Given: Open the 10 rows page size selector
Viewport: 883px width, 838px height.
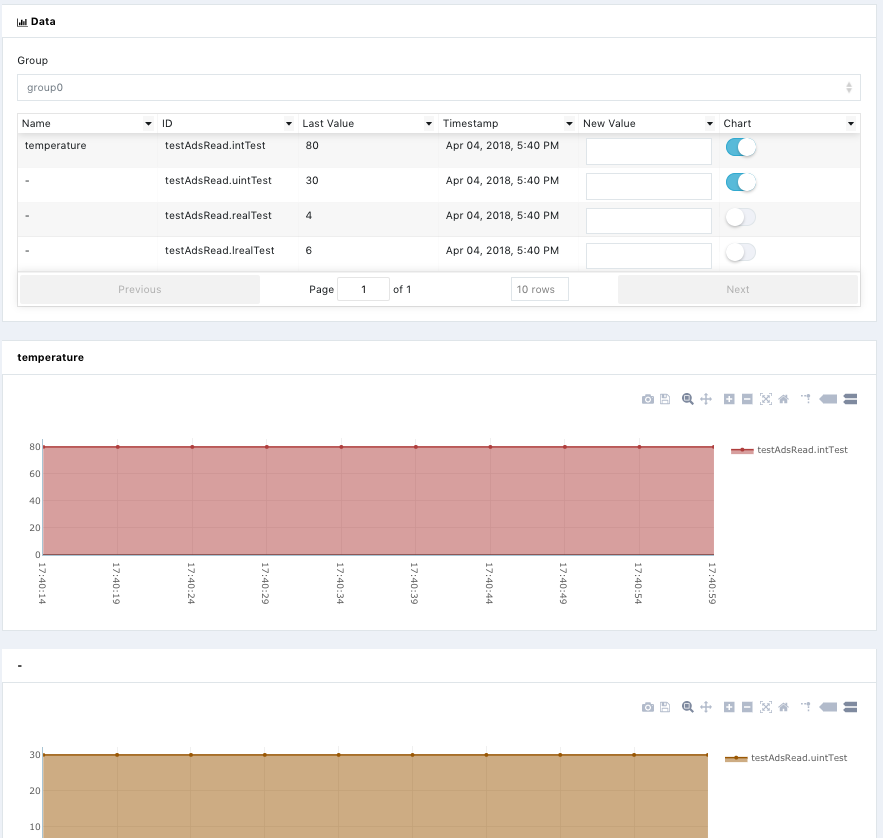Looking at the screenshot, I should [539, 290].
